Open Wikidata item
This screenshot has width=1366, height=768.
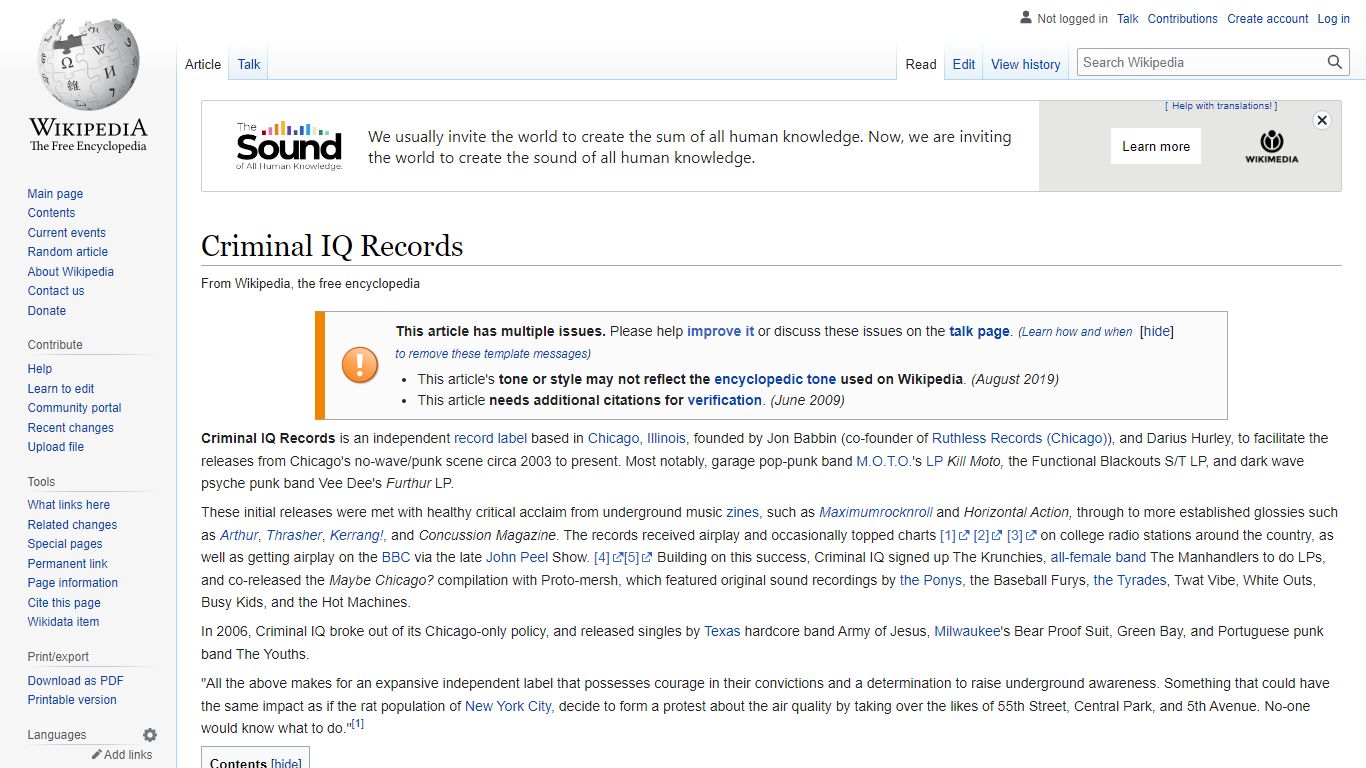(63, 622)
